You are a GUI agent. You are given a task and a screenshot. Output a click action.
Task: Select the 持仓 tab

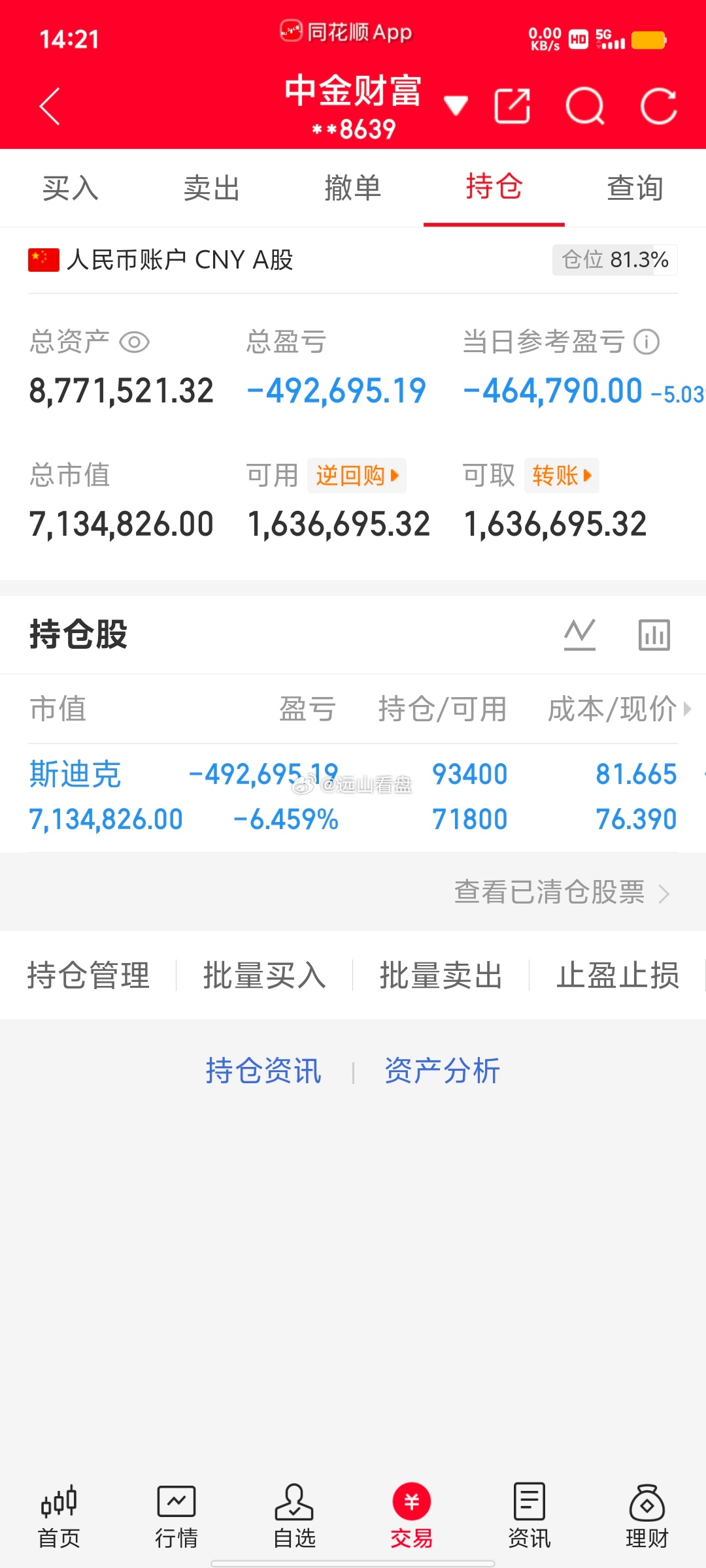coord(494,187)
